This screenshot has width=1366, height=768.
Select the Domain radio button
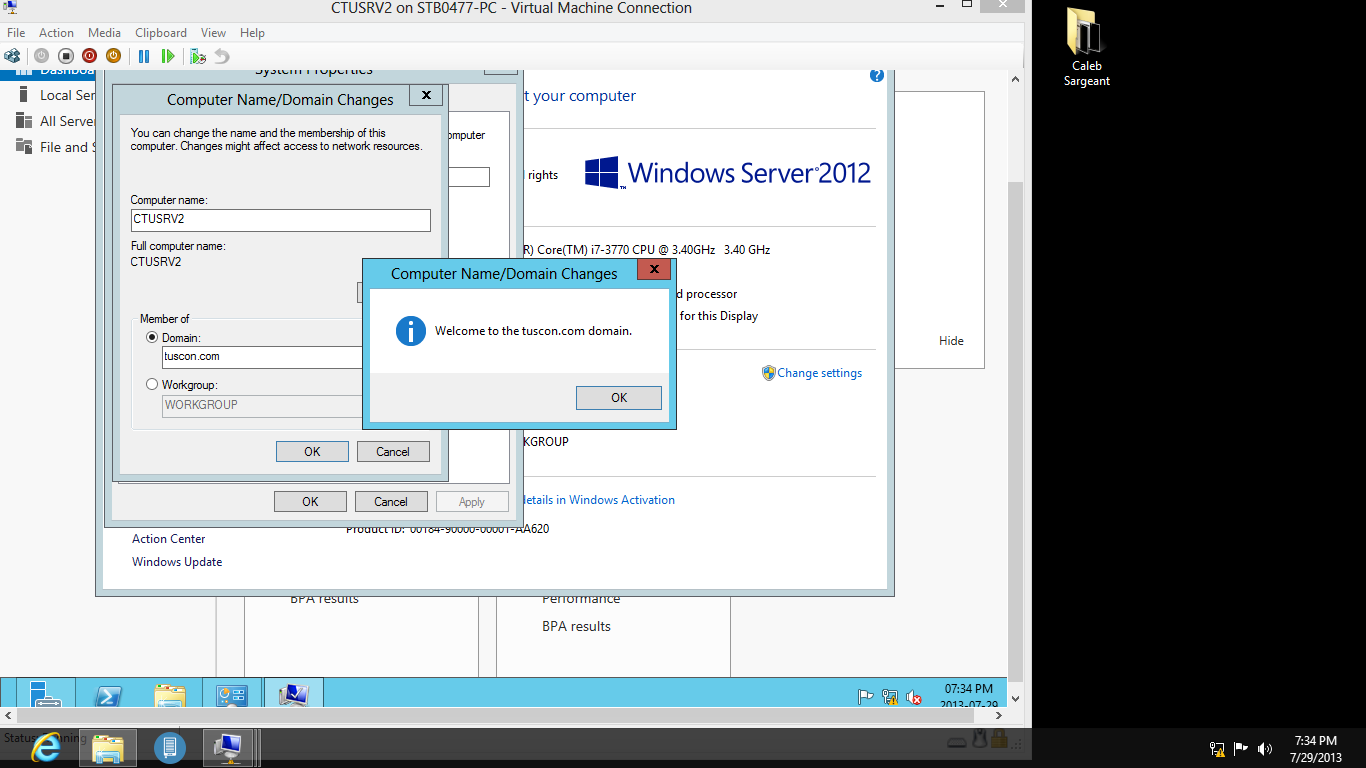pos(152,338)
